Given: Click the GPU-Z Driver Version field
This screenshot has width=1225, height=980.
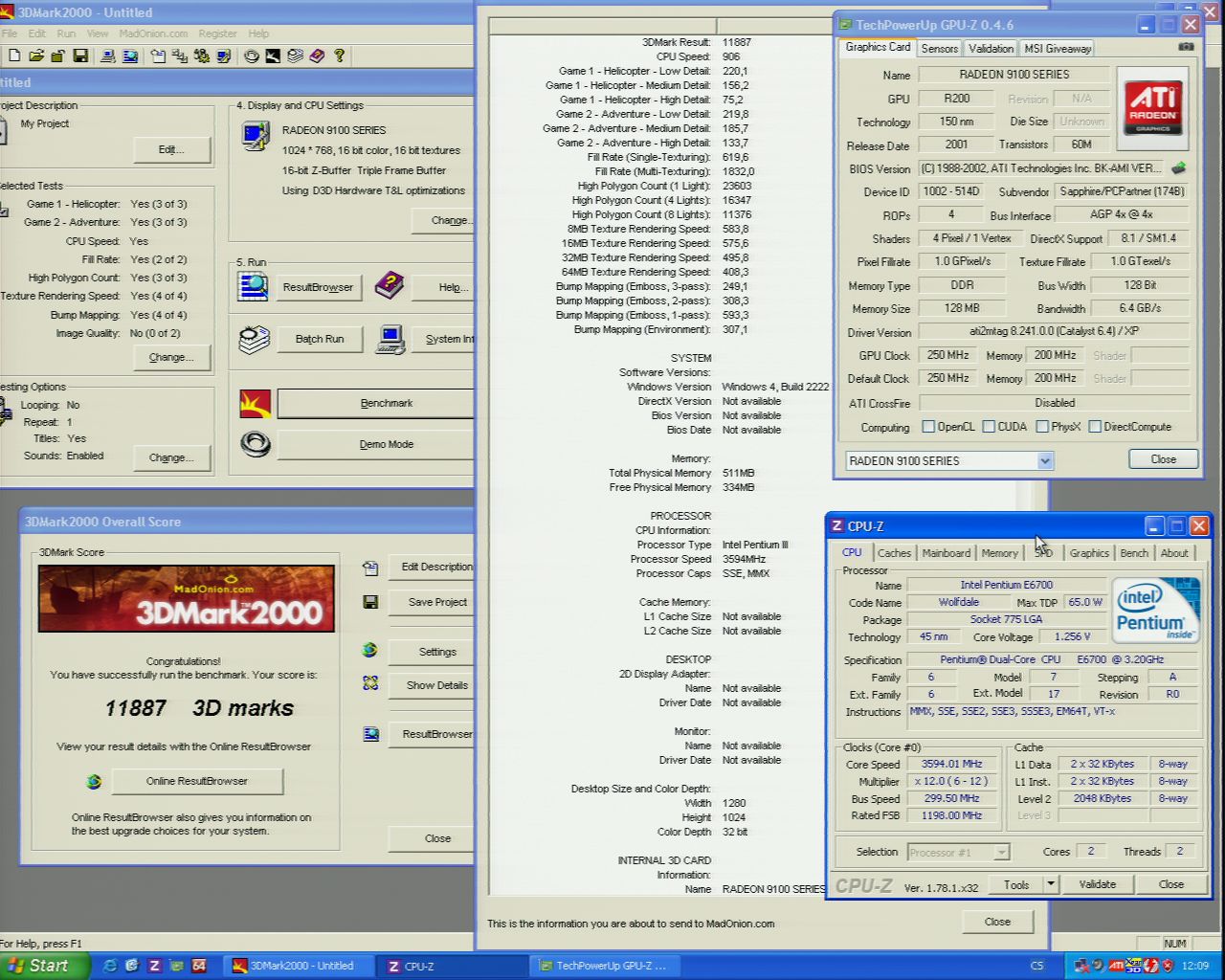Looking at the screenshot, I should (x=1053, y=331).
